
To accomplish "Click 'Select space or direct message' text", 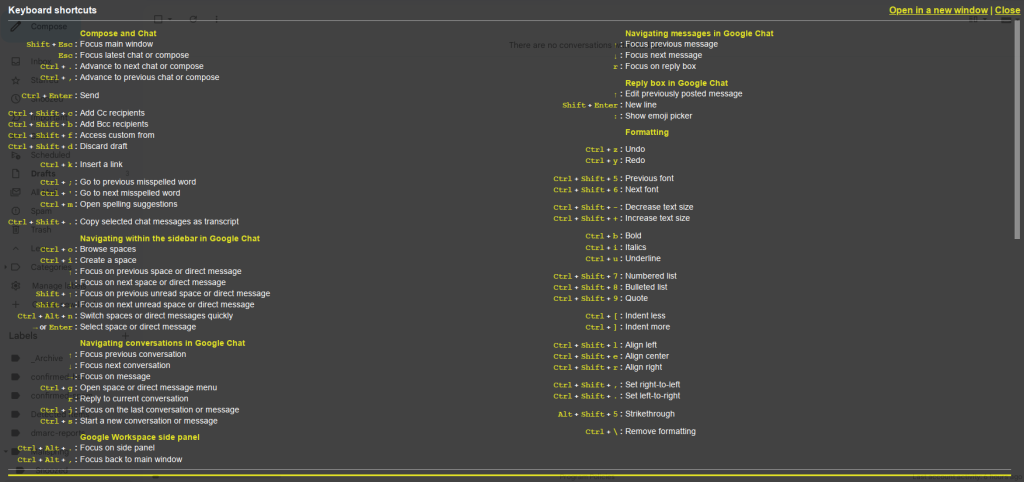I will click(x=138, y=327).
